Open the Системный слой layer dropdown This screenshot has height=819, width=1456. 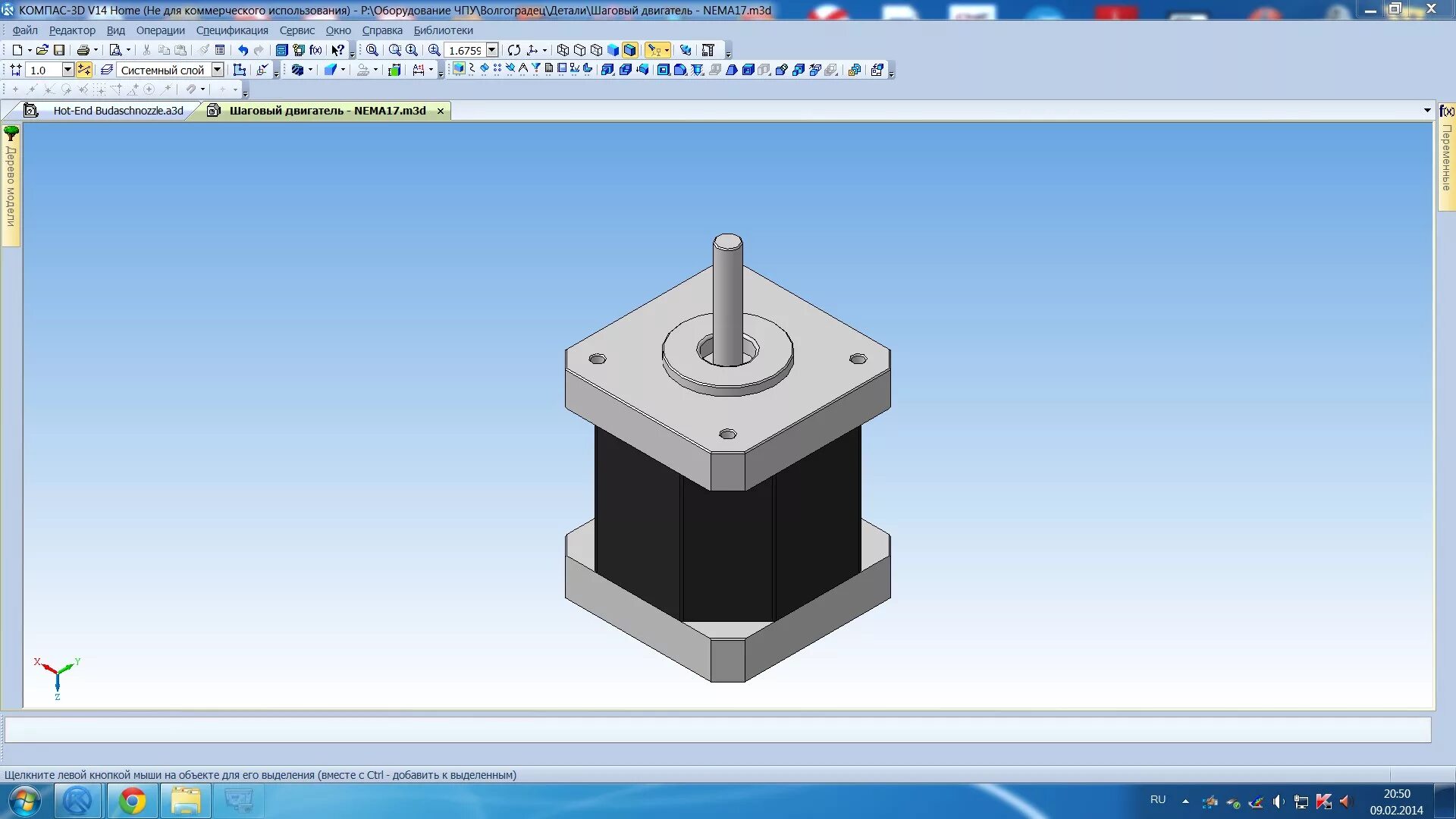[x=218, y=70]
